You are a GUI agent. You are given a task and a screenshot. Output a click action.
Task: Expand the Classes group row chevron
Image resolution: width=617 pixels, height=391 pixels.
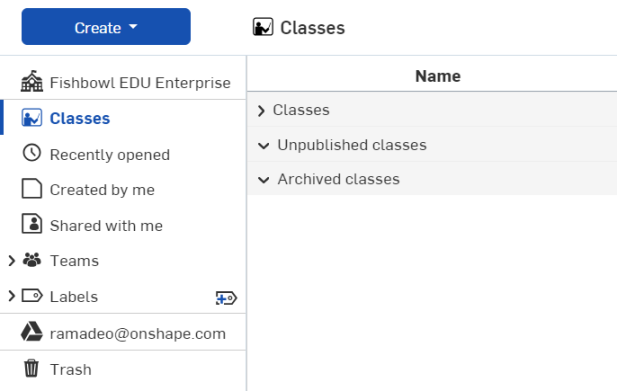coord(261,111)
